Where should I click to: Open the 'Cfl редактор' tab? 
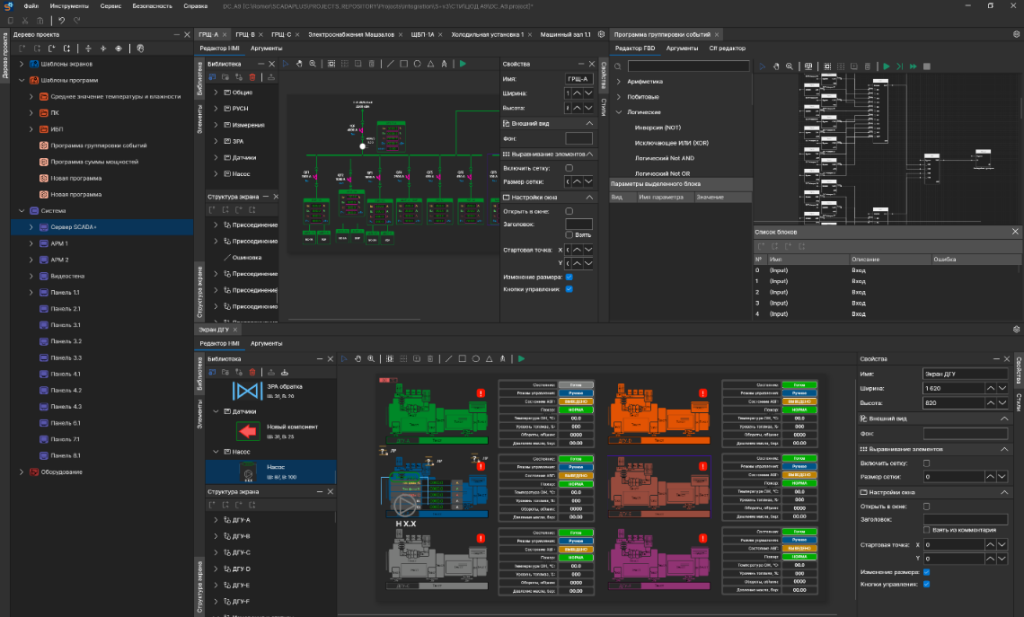pos(727,48)
